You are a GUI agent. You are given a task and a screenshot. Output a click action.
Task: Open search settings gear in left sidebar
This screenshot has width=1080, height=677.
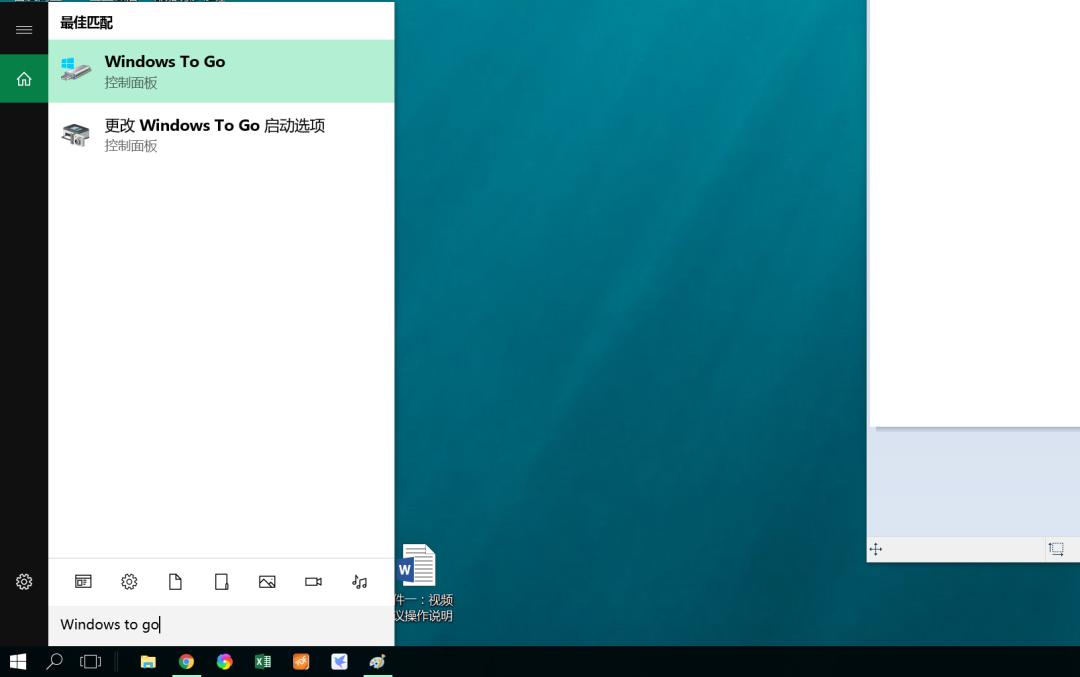(24, 581)
